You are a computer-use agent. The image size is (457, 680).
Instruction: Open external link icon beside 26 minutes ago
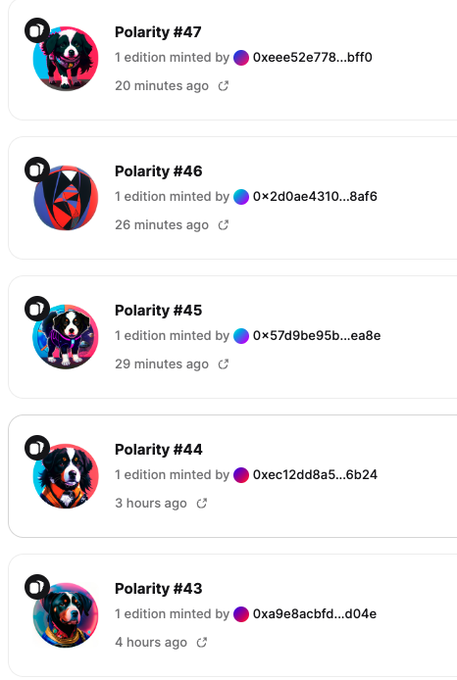223,225
